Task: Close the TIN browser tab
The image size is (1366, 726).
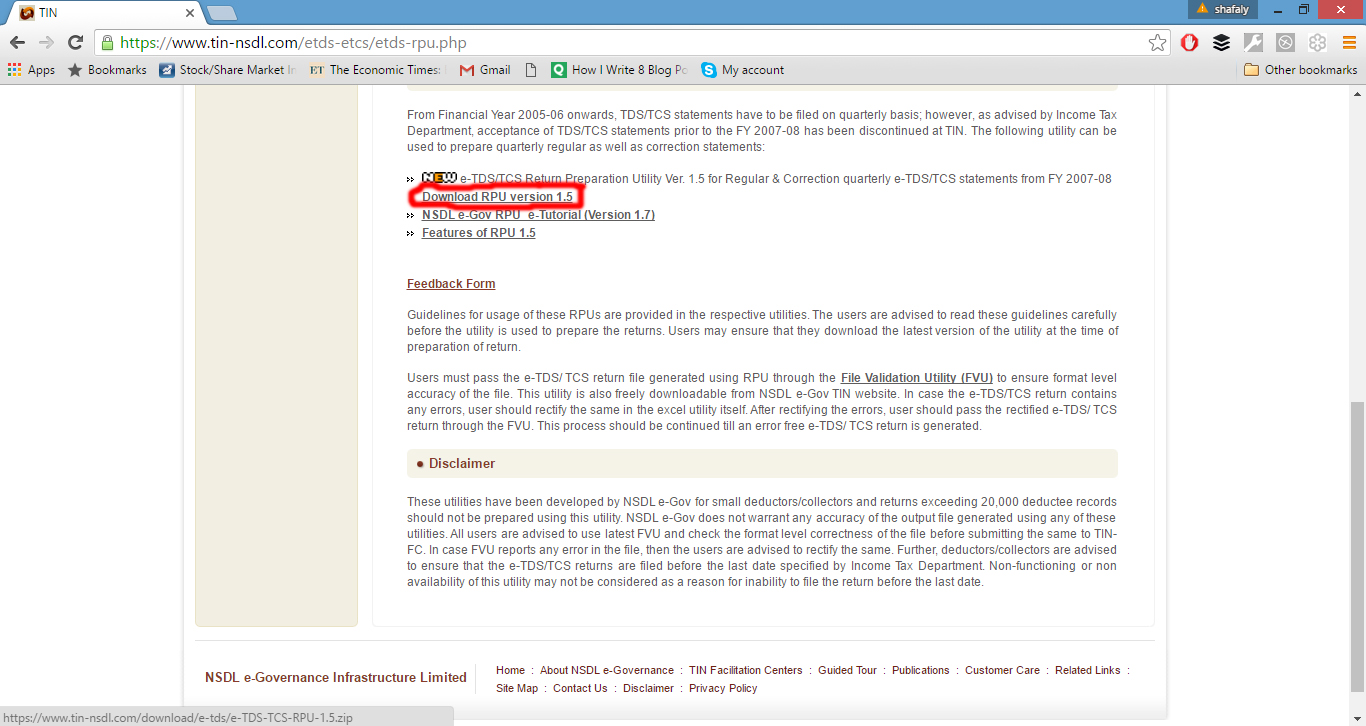Action: click(x=190, y=13)
